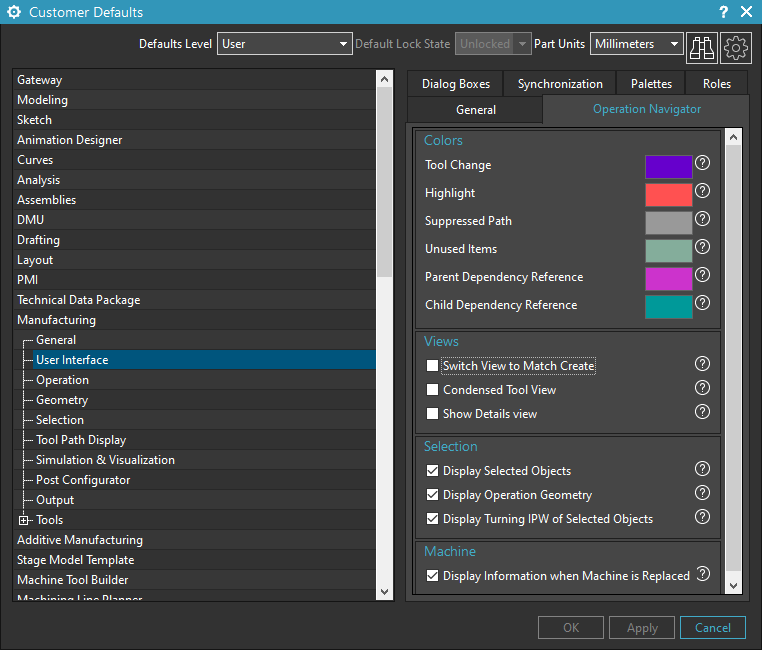Select Additive Manufacturing category
Viewport: 762px width, 650px height.
194,540
